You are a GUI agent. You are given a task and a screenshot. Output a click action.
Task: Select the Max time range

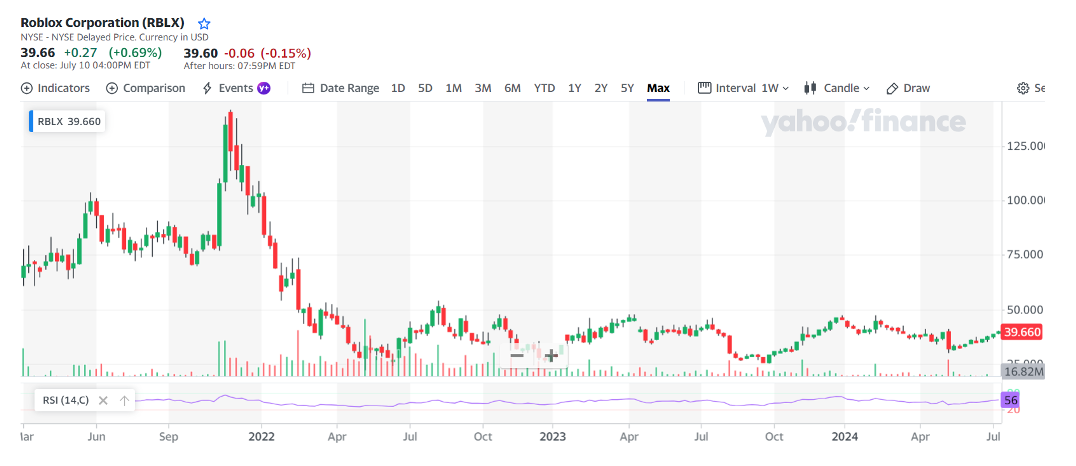pos(658,88)
